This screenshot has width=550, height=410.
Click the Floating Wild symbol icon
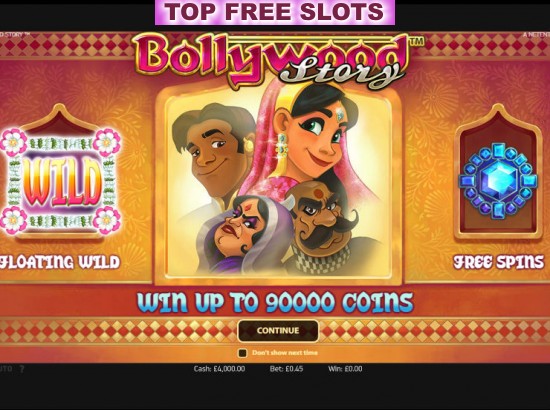pyautogui.click(x=60, y=182)
